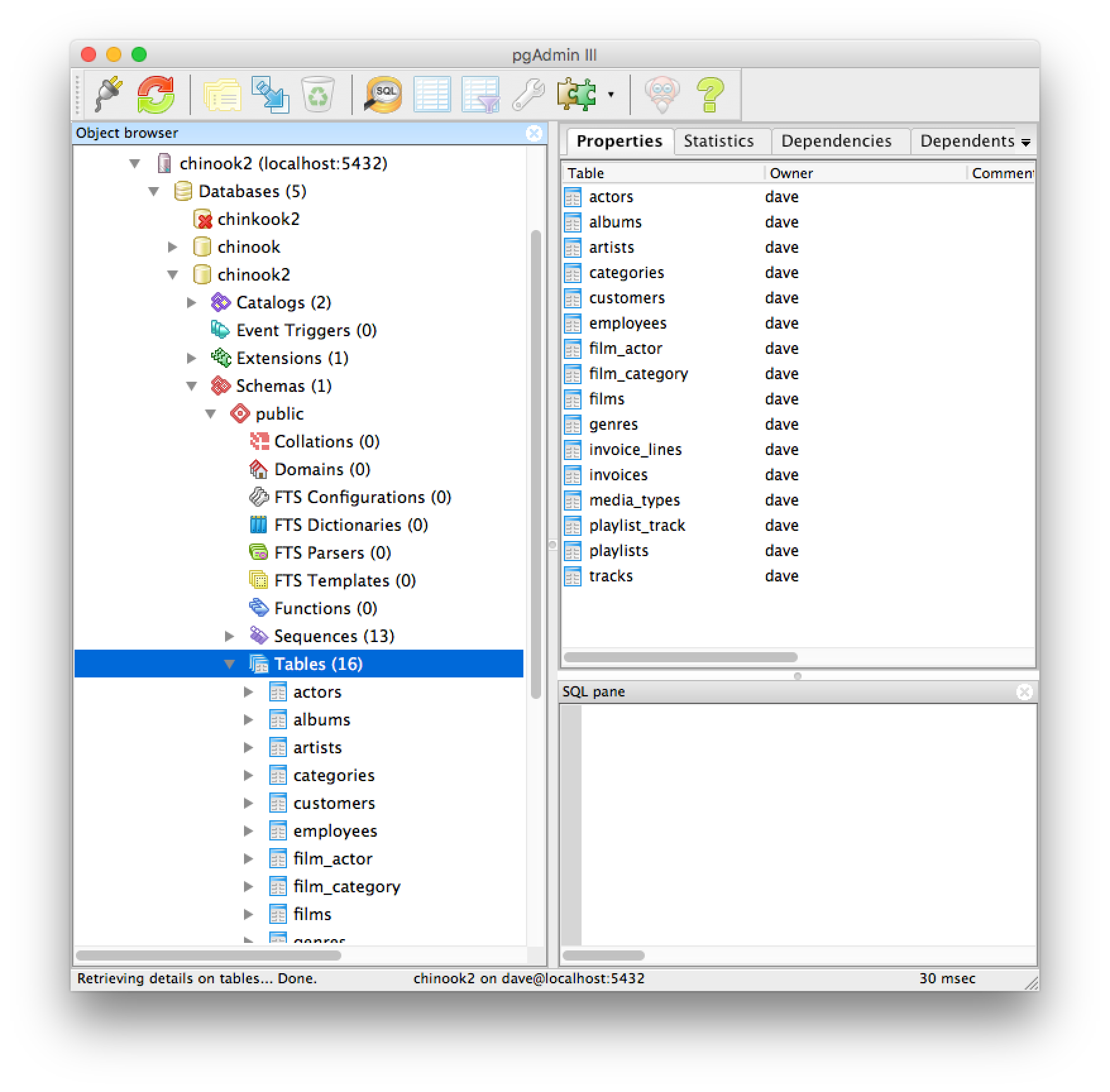View the data in the selected table

(x=431, y=94)
